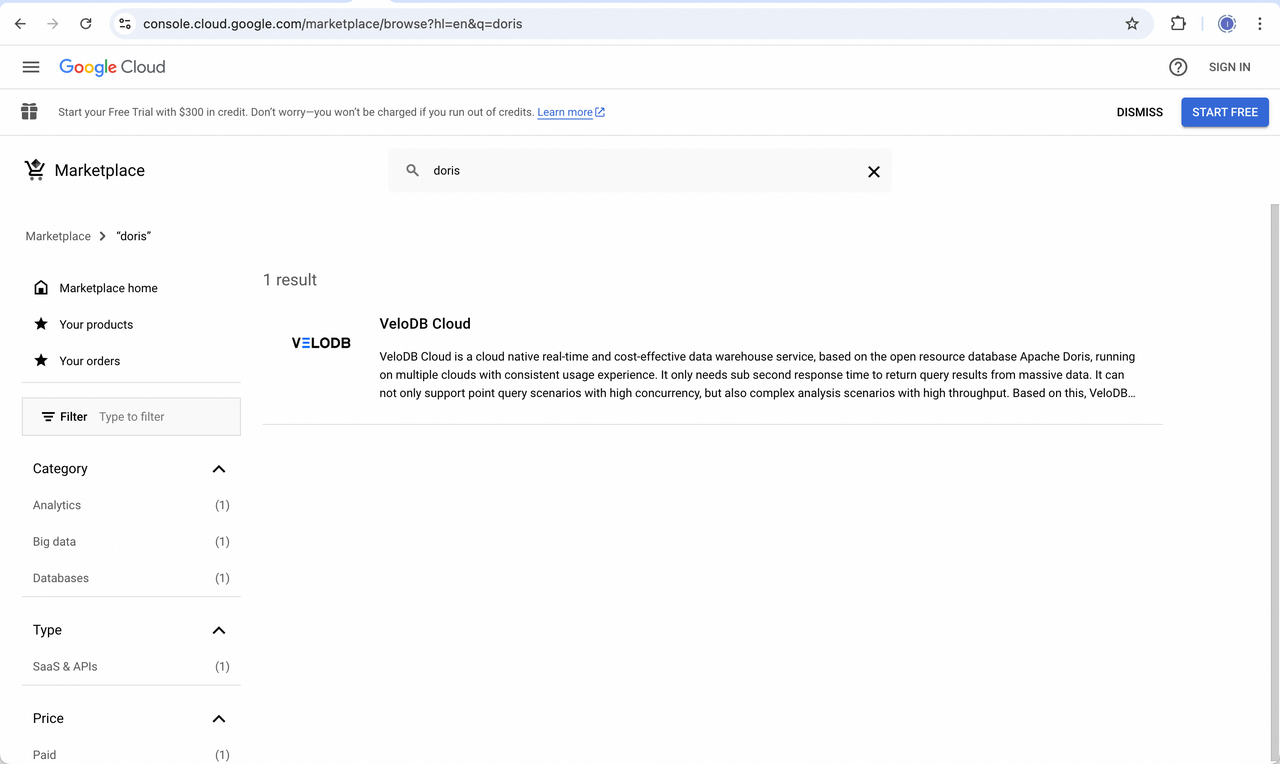Viewport: 1280px width, 764px height.
Task: Filter by Paid pricing option
Action: 44,754
